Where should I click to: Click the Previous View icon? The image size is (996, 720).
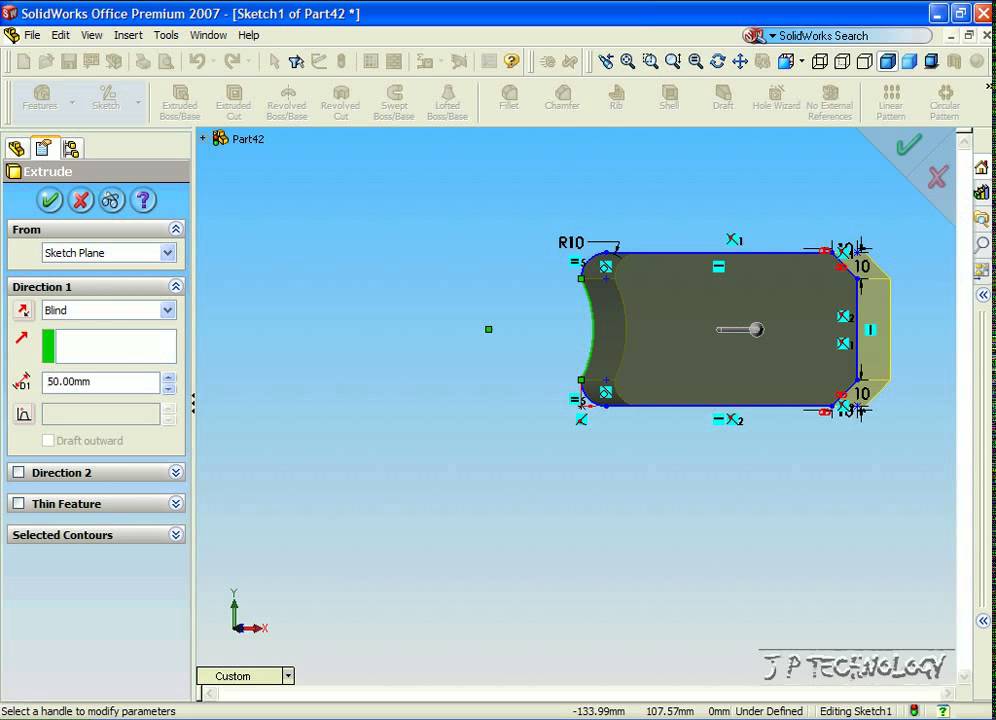[x=605, y=61]
